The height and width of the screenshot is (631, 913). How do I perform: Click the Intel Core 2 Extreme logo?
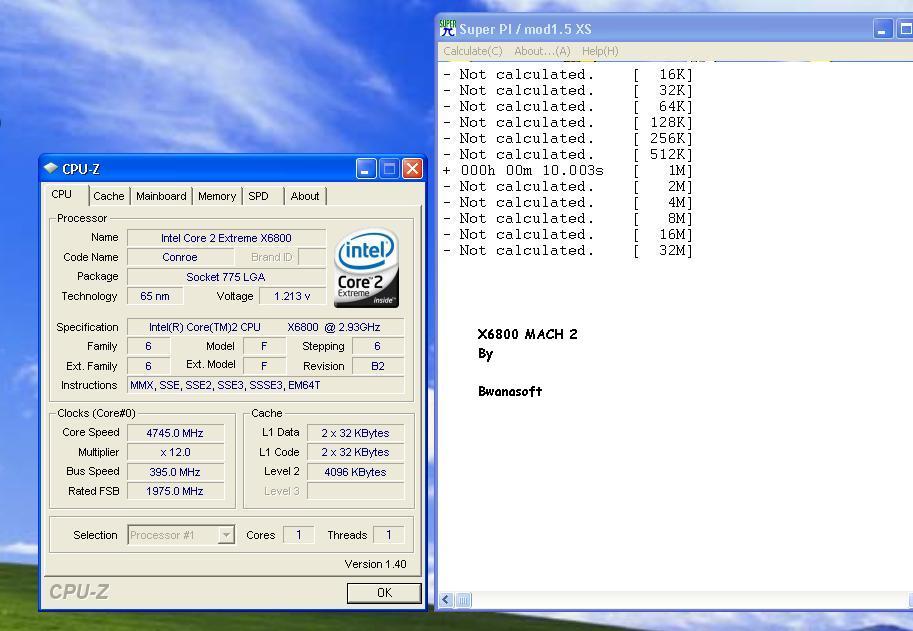[x=366, y=268]
